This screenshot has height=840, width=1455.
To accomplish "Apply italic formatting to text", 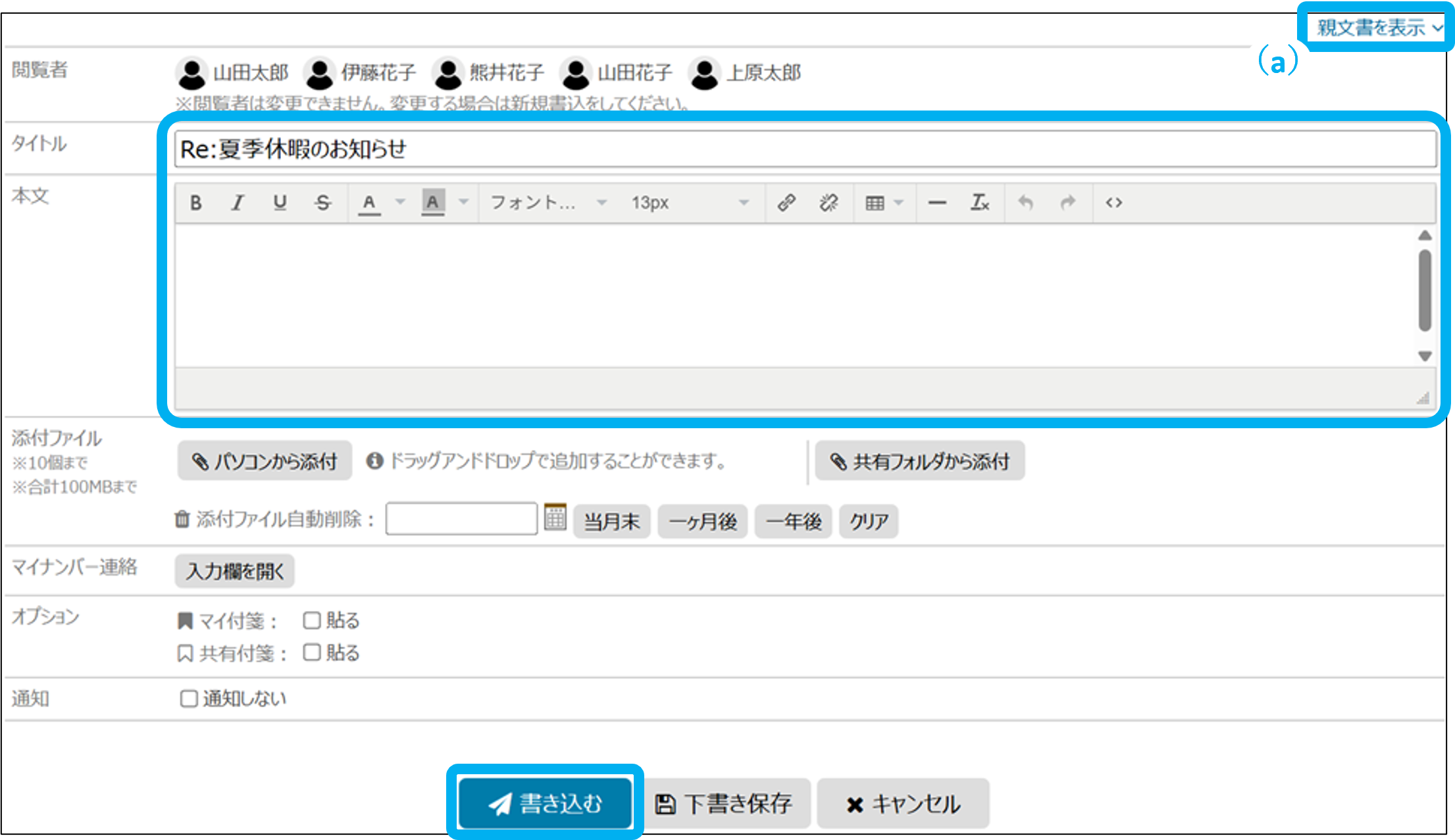I will pyautogui.click(x=238, y=203).
